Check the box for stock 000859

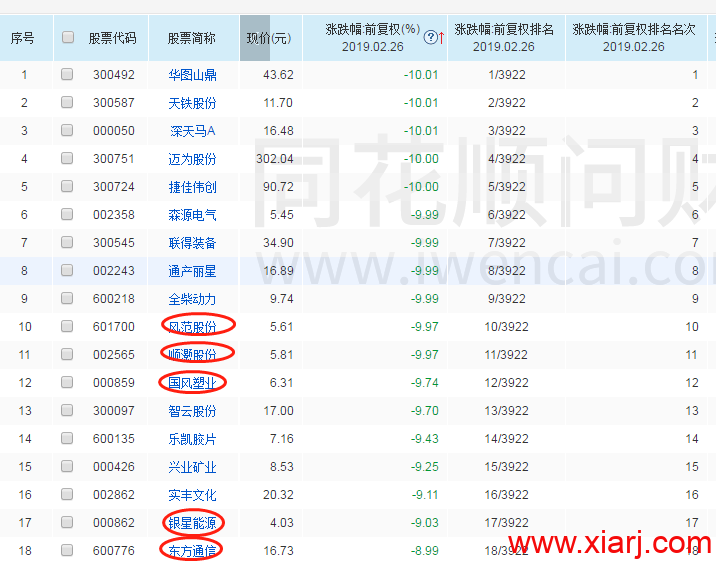67,382
